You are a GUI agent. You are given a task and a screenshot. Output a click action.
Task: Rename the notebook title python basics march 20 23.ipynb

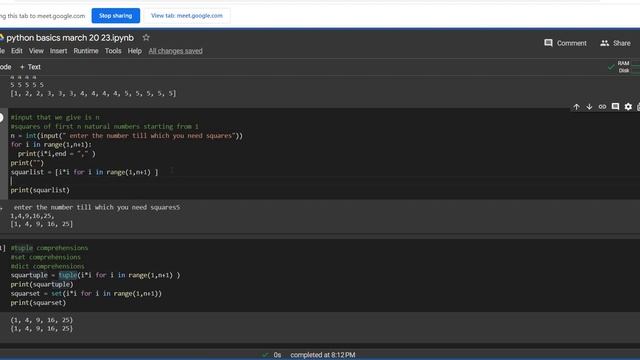pos(70,38)
